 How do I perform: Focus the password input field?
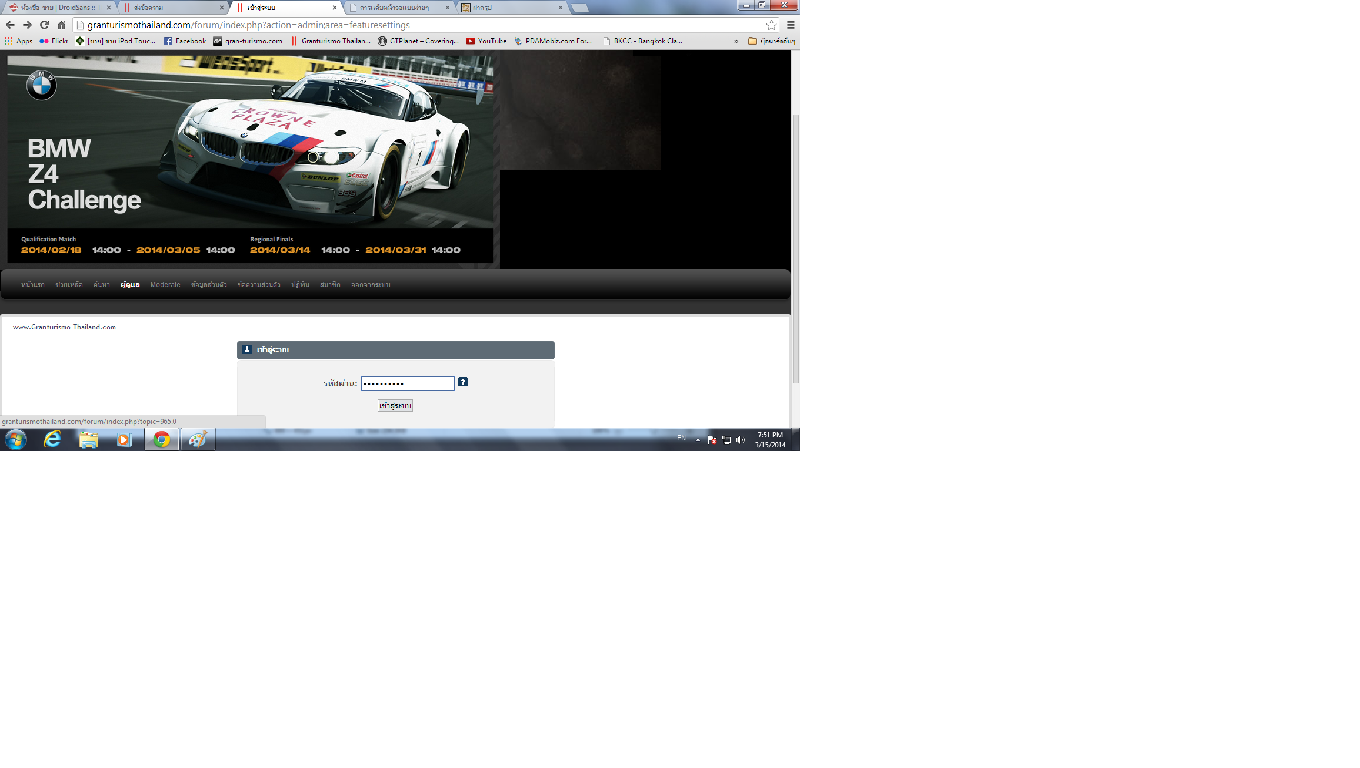408,383
